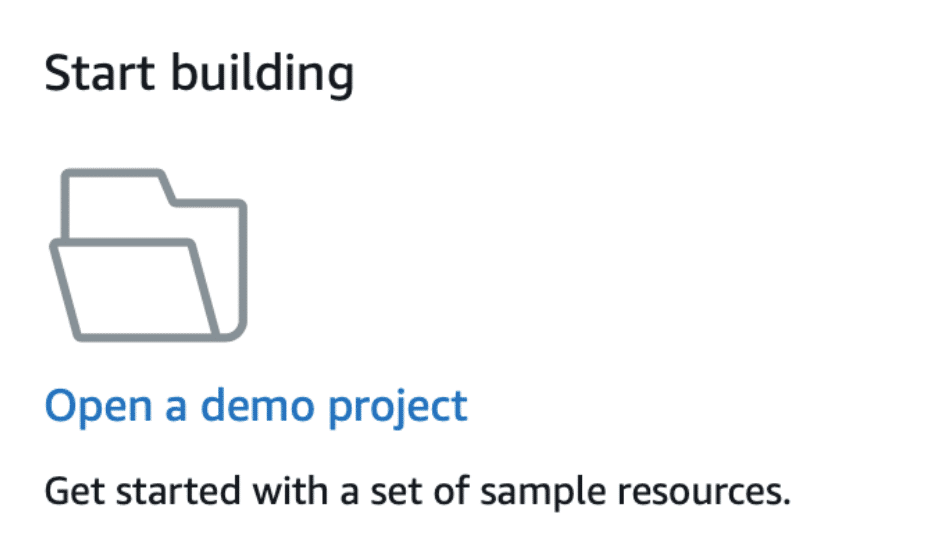This screenshot has width=940, height=545.
Task: Select the gray demo project folder icon
Action: pos(148,256)
